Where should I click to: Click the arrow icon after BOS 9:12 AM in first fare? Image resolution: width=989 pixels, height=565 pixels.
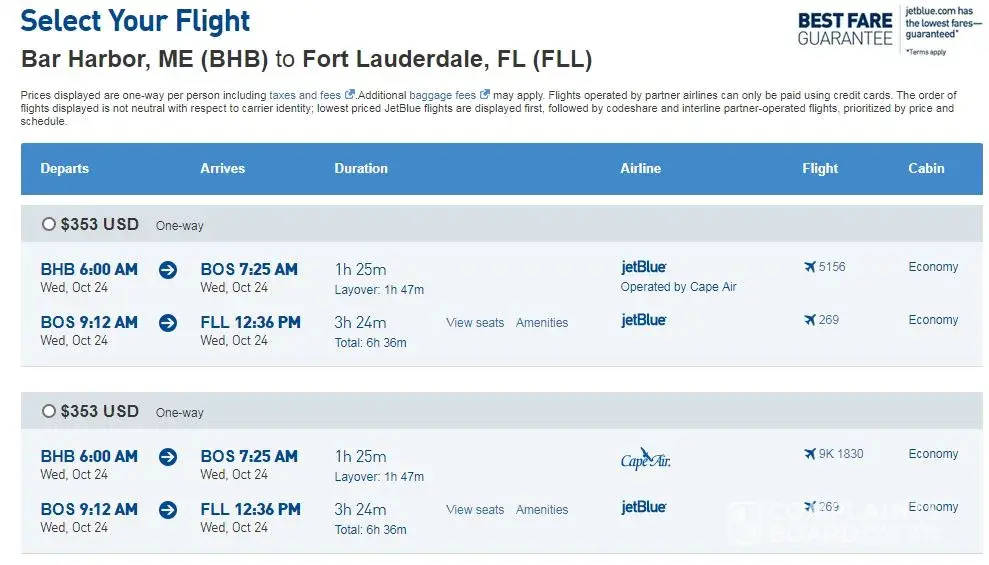pos(168,323)
